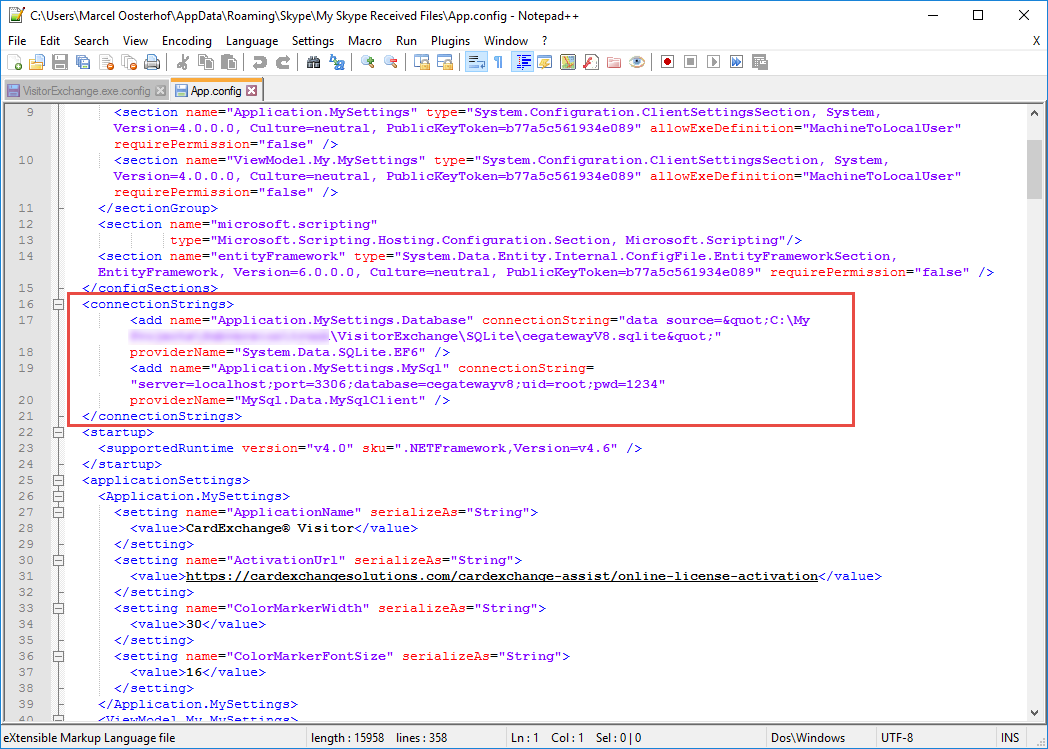
Task: Zoom out with the magnifier minus icon
Action: point(391,63)
